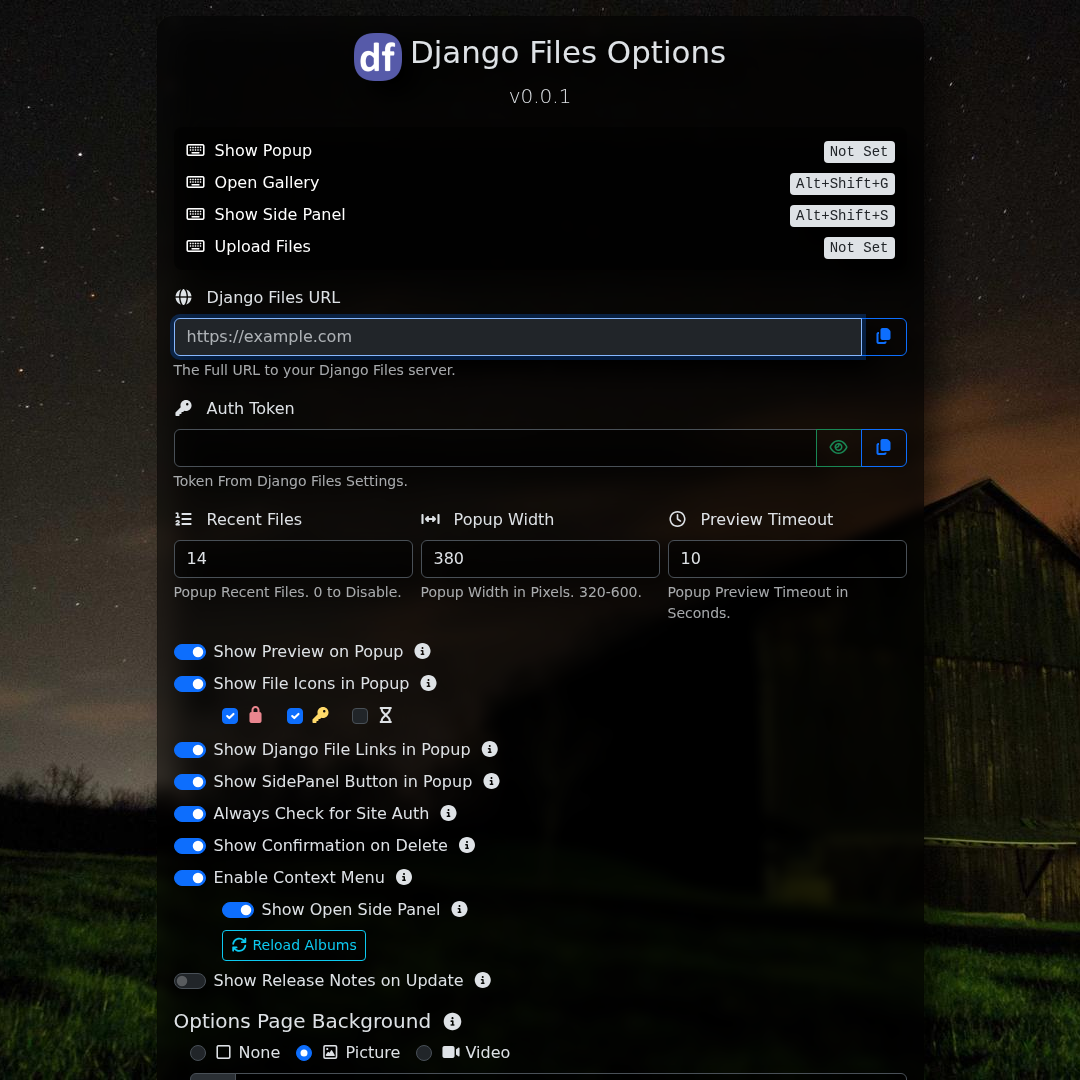Click info icon next to Show File Icons

(x=429, y=683)
